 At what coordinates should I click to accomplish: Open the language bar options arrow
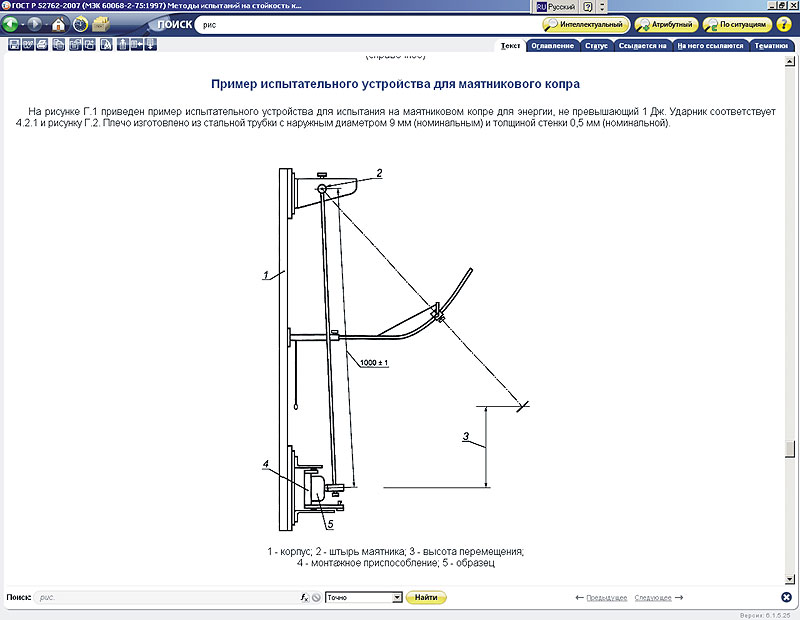coord(603,7)
